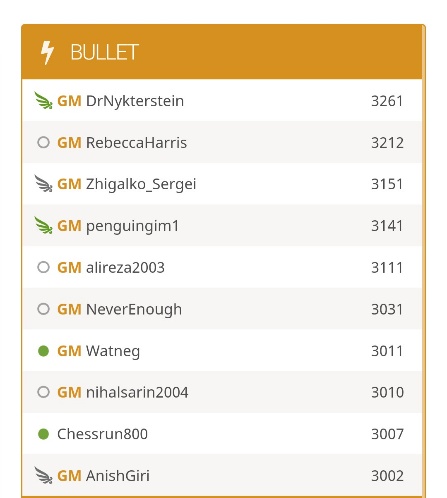Go to the Chessrun800 profile

click(102, 434)
